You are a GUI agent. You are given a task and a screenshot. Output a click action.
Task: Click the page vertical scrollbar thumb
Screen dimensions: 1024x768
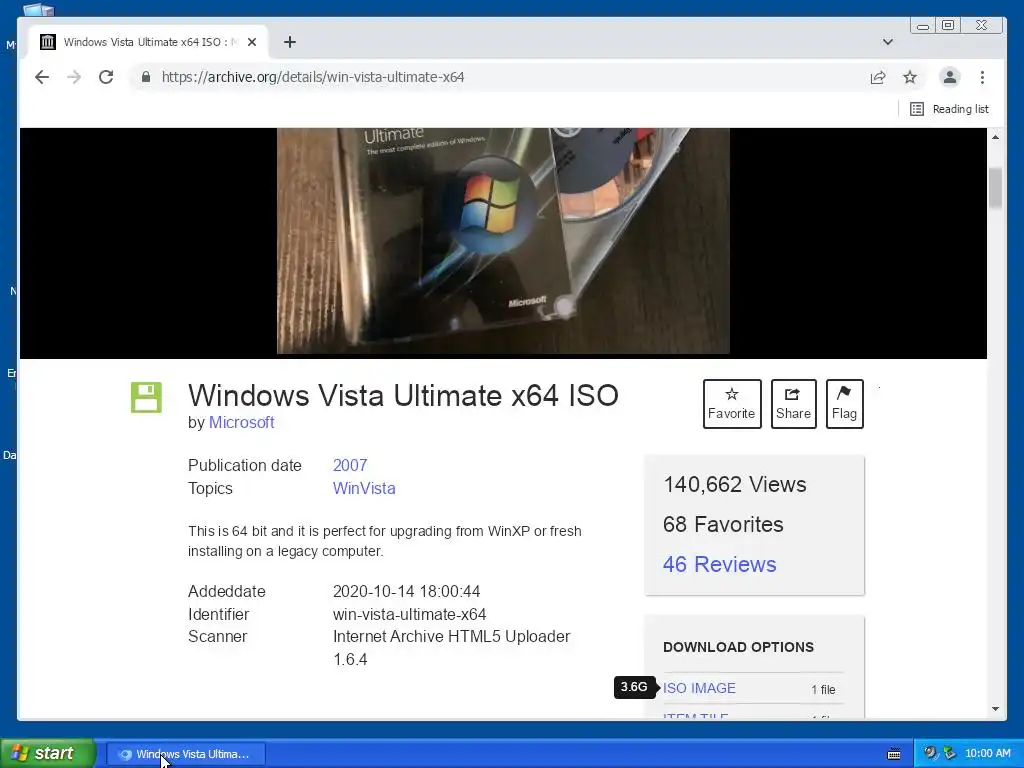point(995,188)
